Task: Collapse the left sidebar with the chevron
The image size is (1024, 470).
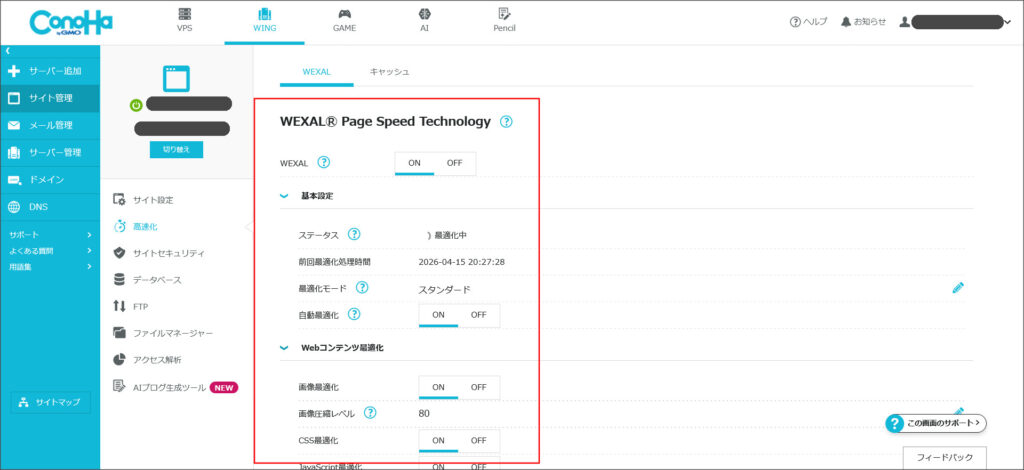Action: (x=7, y=50)
